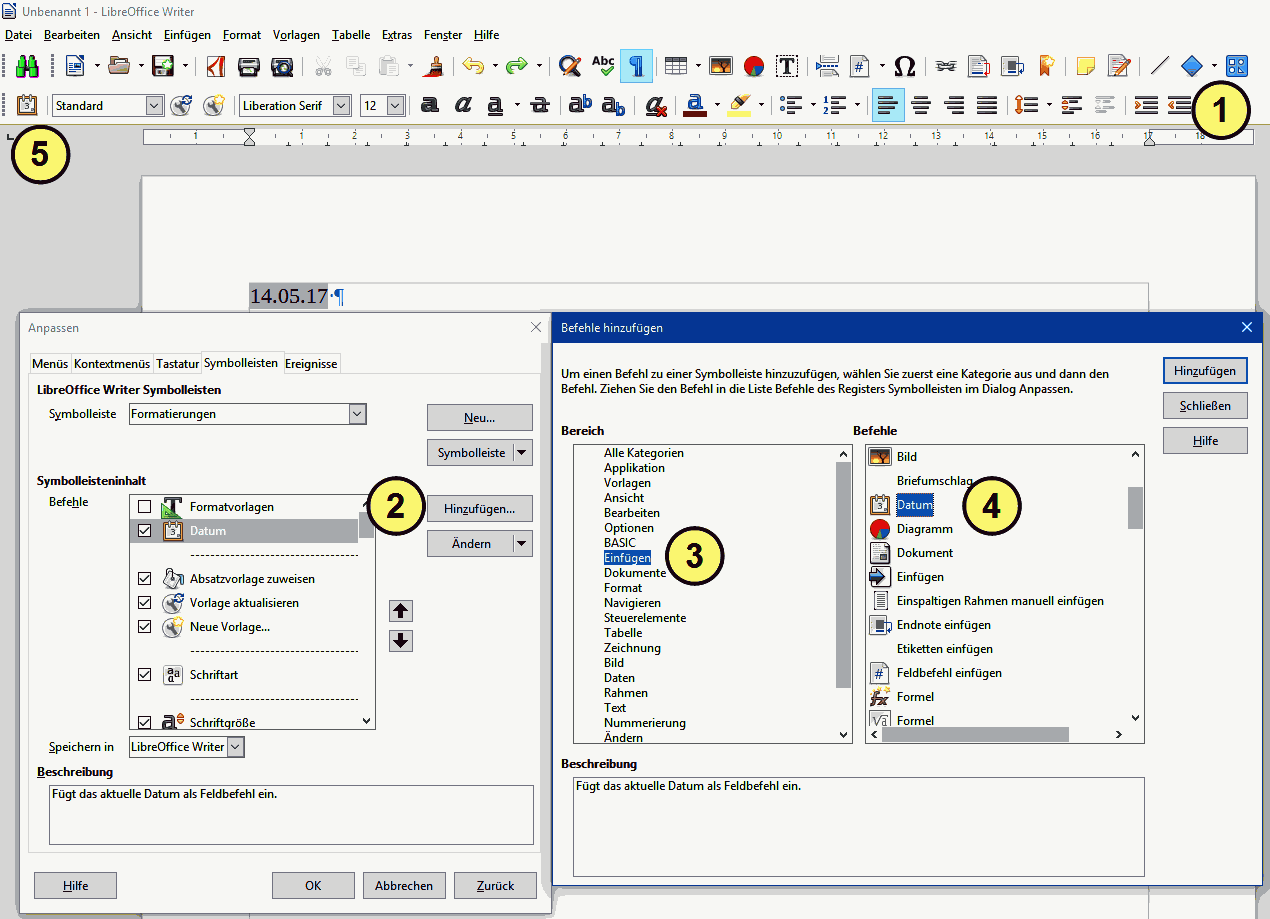Expand the Insert Table dropdown arrow in the toolbar
The height and width of the screenshot is (919, 1270).
click(697, 66)
